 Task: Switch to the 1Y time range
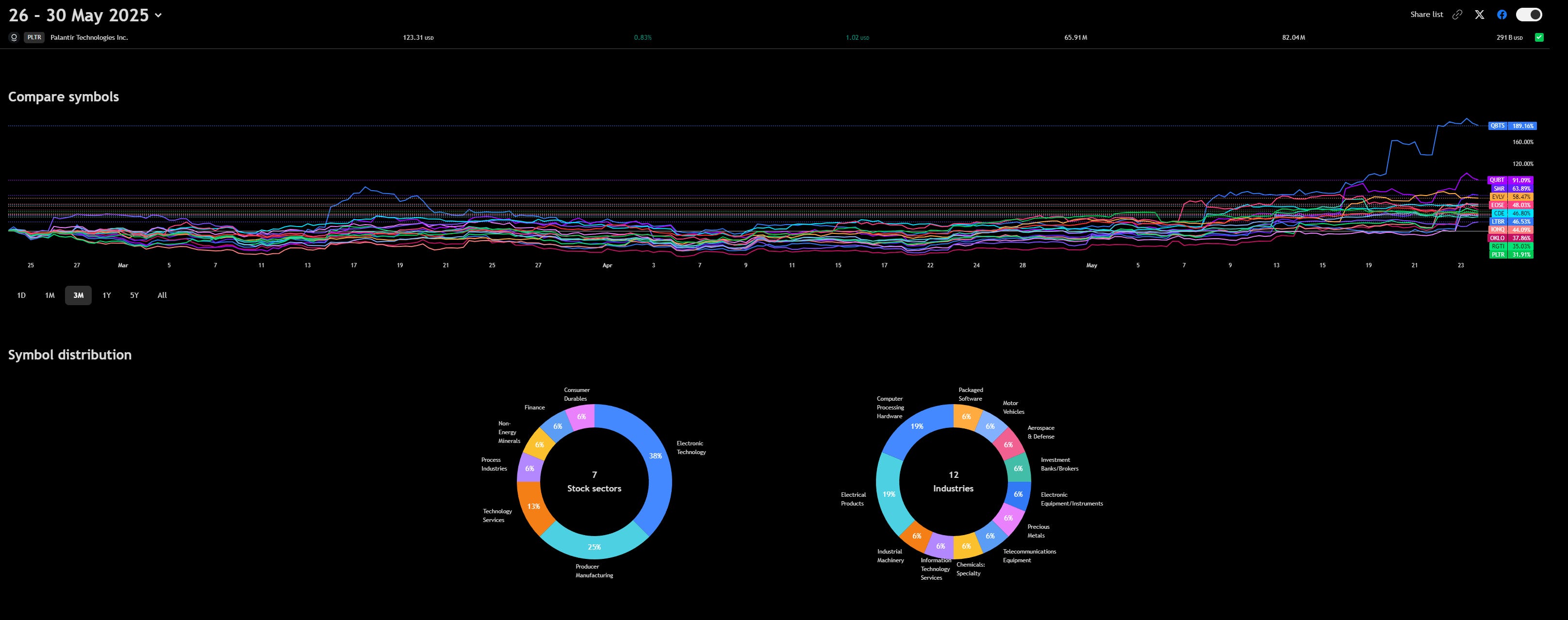pyautogui.click(x=106, y=296)
